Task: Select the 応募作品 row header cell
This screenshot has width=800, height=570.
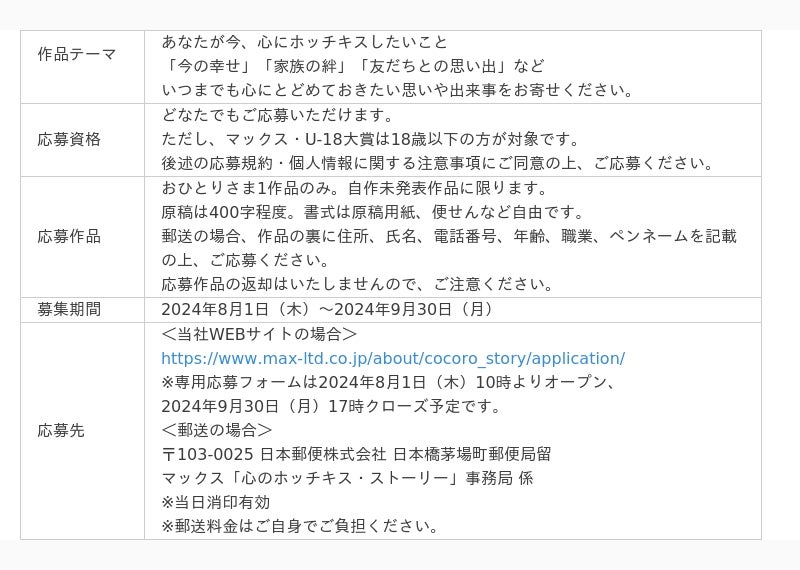Action: click(69, 236)
